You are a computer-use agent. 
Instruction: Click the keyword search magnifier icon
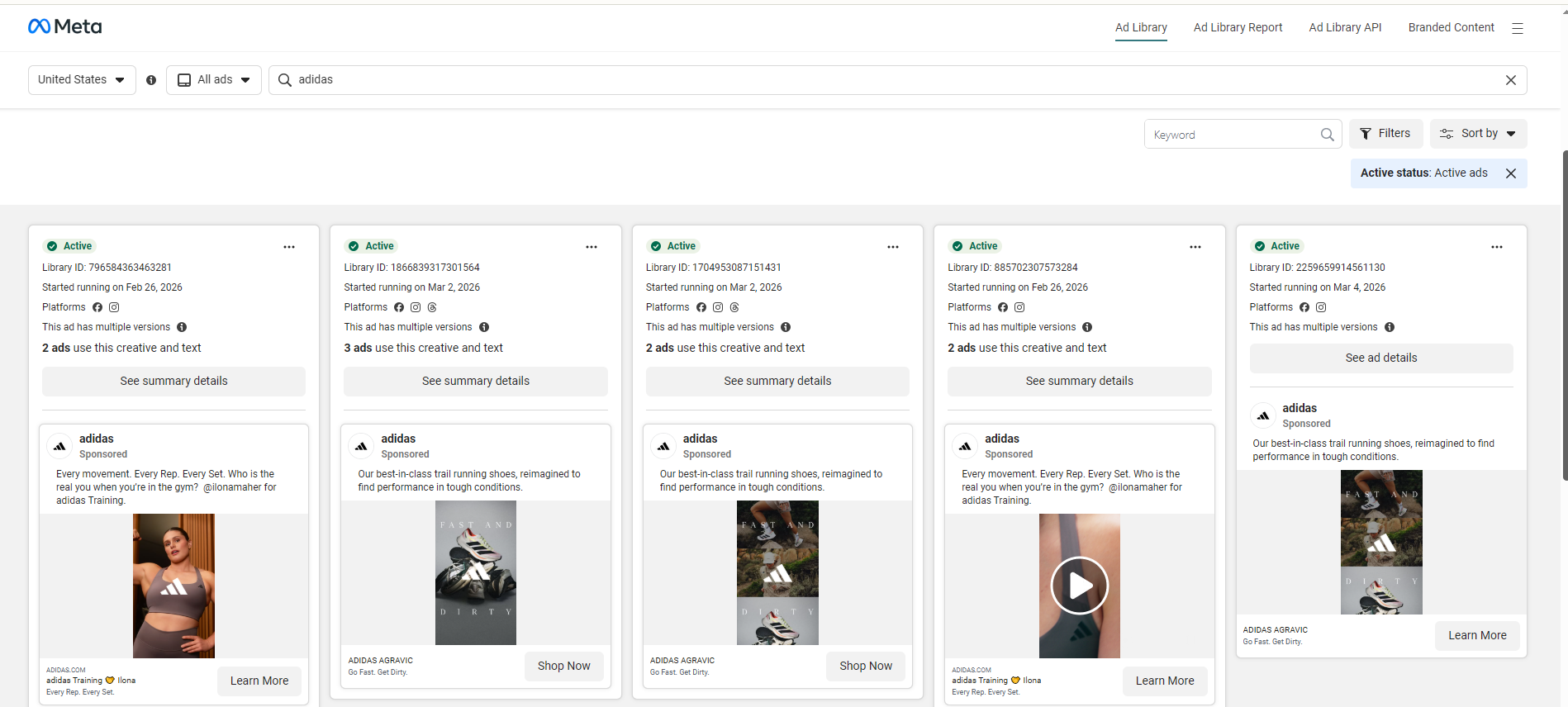pyautogui.click(x=1327, y=135)
